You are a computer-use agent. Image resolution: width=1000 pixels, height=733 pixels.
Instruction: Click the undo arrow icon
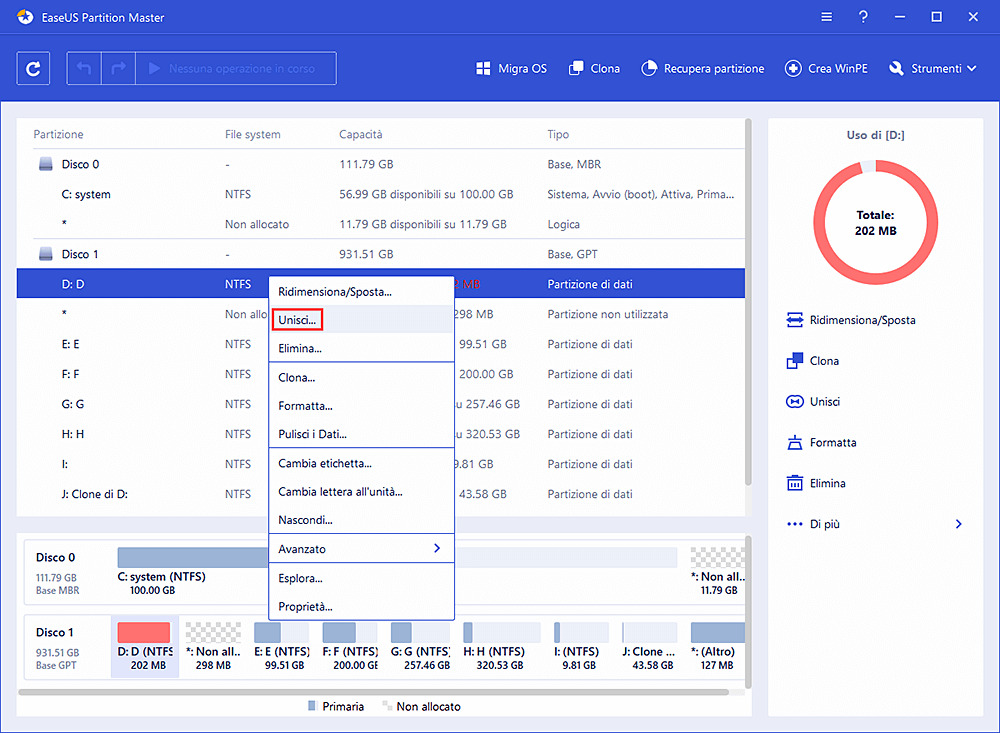coord(84,68)
